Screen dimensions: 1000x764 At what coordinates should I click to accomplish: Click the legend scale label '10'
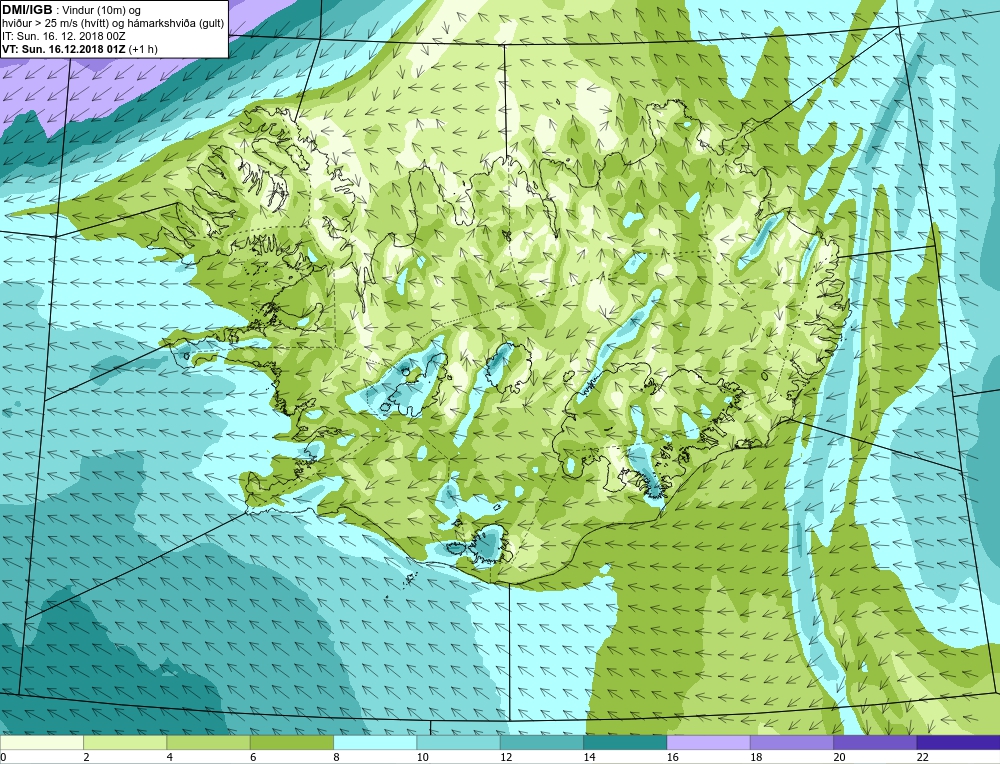point(422,757)
